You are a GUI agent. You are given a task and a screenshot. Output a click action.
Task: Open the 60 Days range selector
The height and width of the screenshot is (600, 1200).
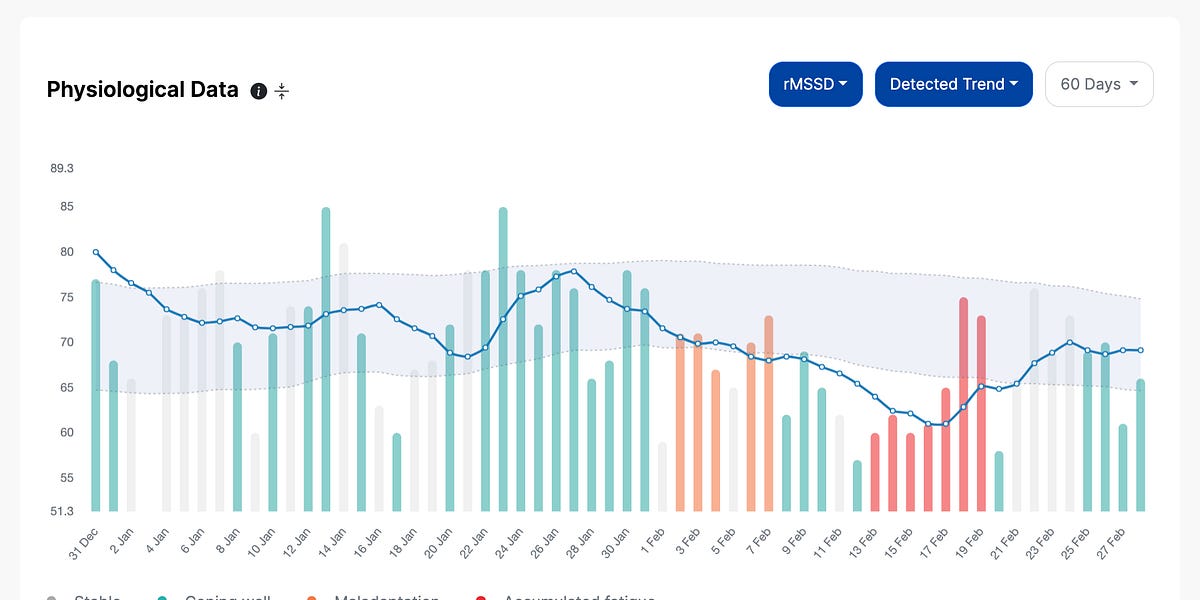[1098, 84]
